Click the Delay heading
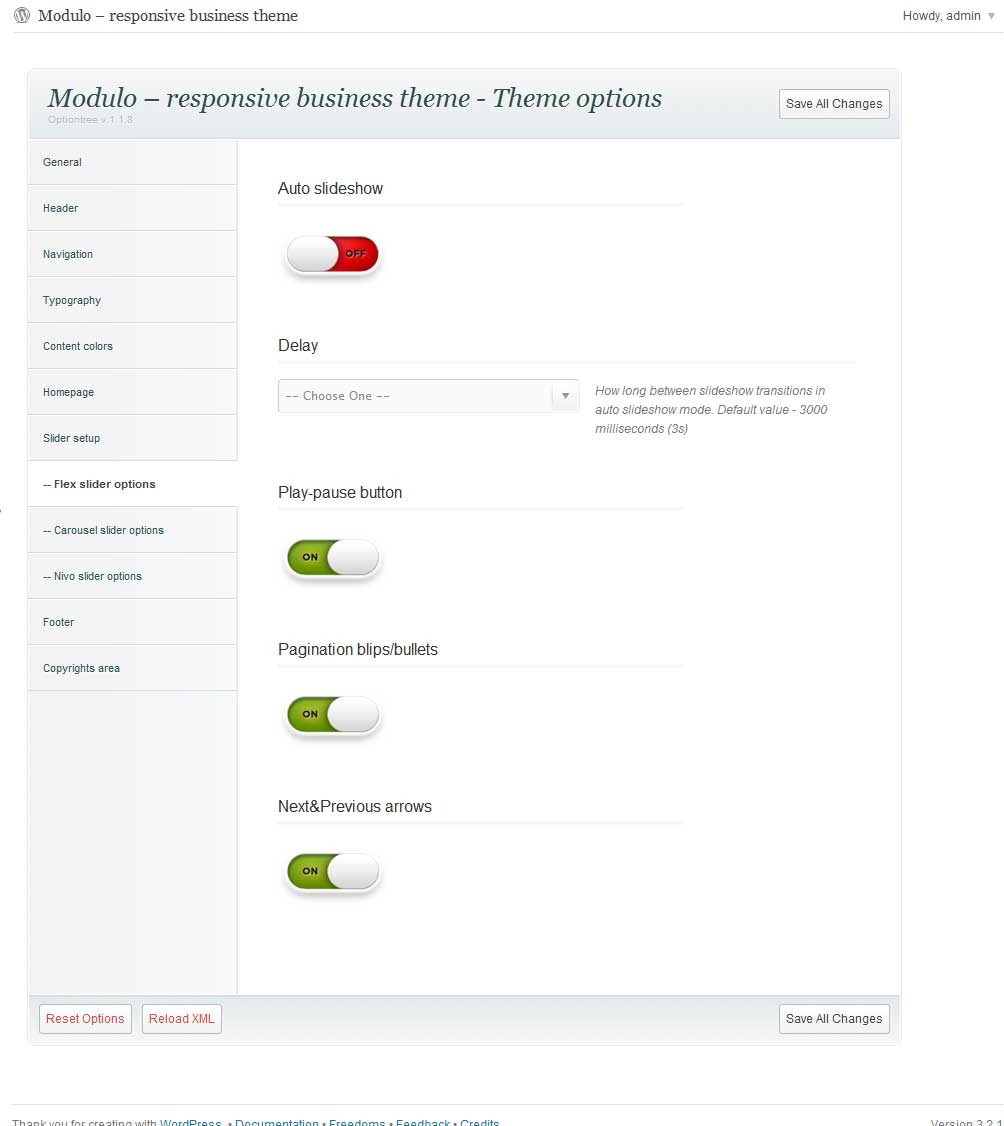 click(x=298, y=345)
